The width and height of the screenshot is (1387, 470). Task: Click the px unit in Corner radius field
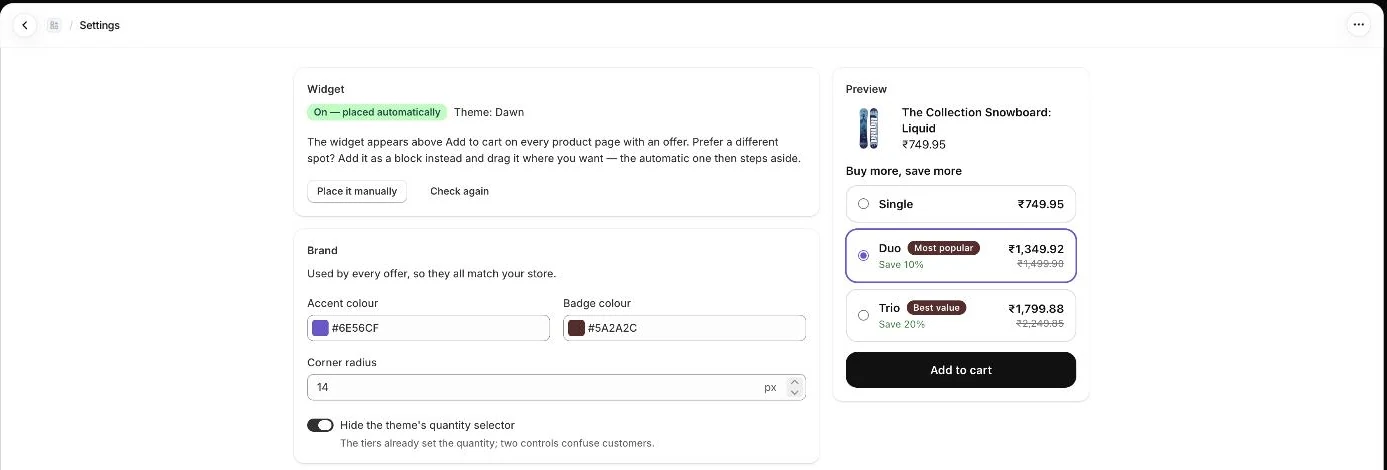point(770,387)
